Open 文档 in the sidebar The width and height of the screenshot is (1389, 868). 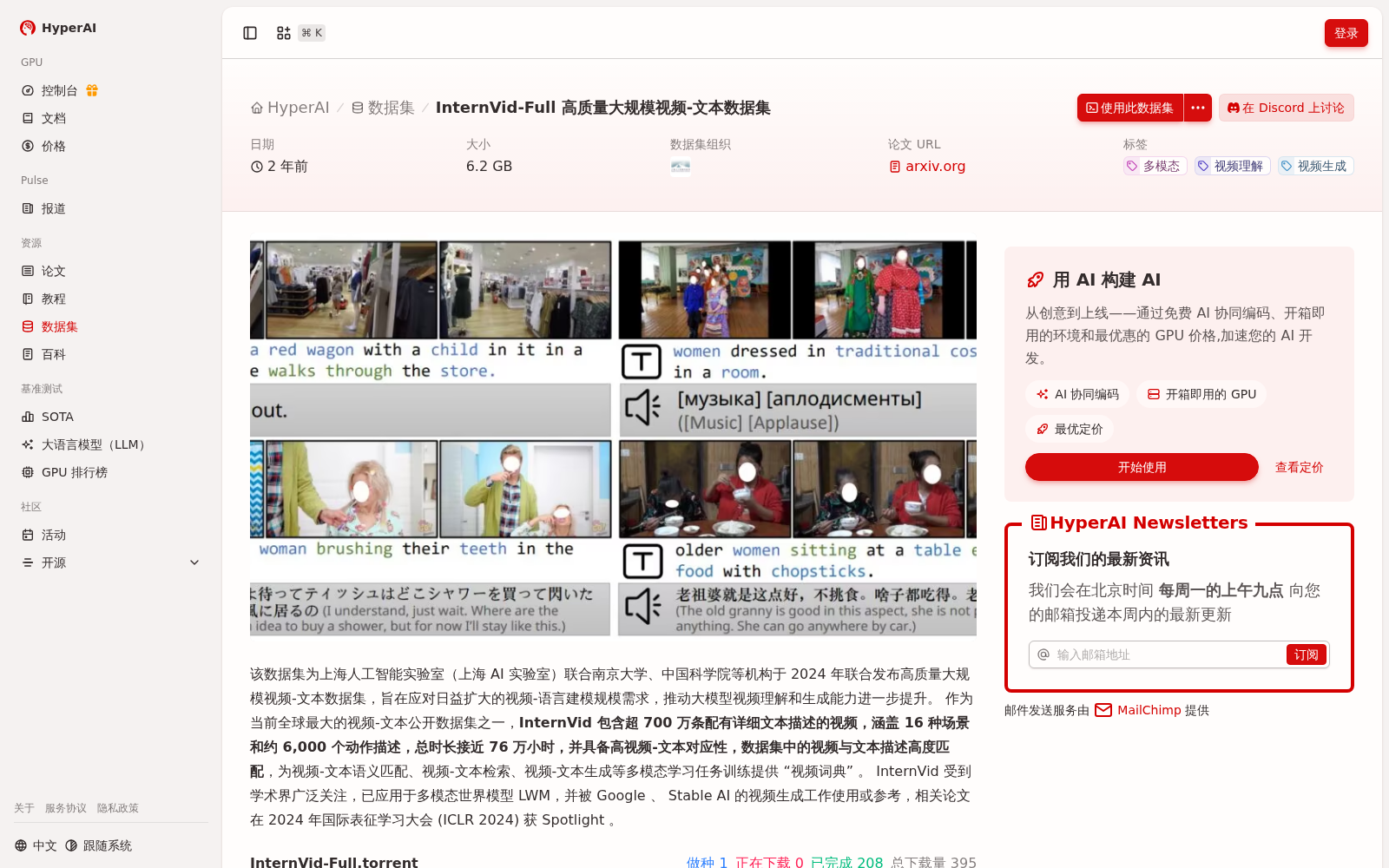(111, 118)
